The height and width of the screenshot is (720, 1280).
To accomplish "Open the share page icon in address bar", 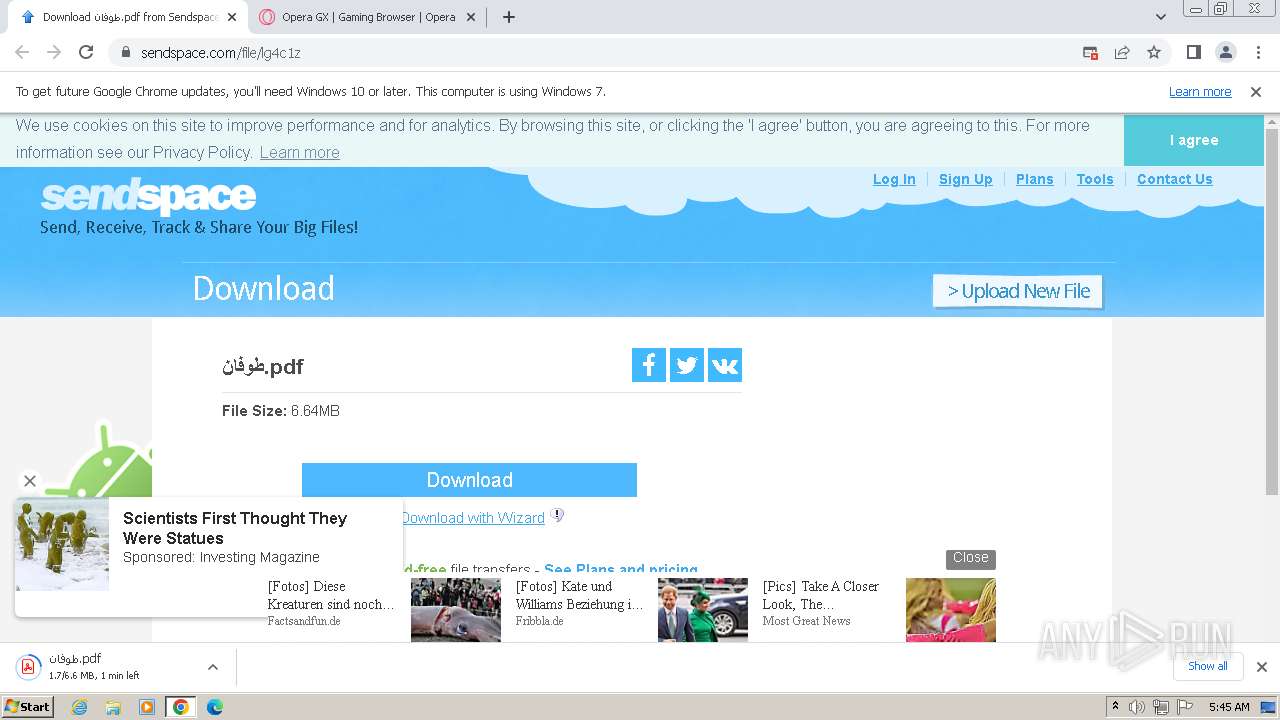I will [x=1122, y=52].
